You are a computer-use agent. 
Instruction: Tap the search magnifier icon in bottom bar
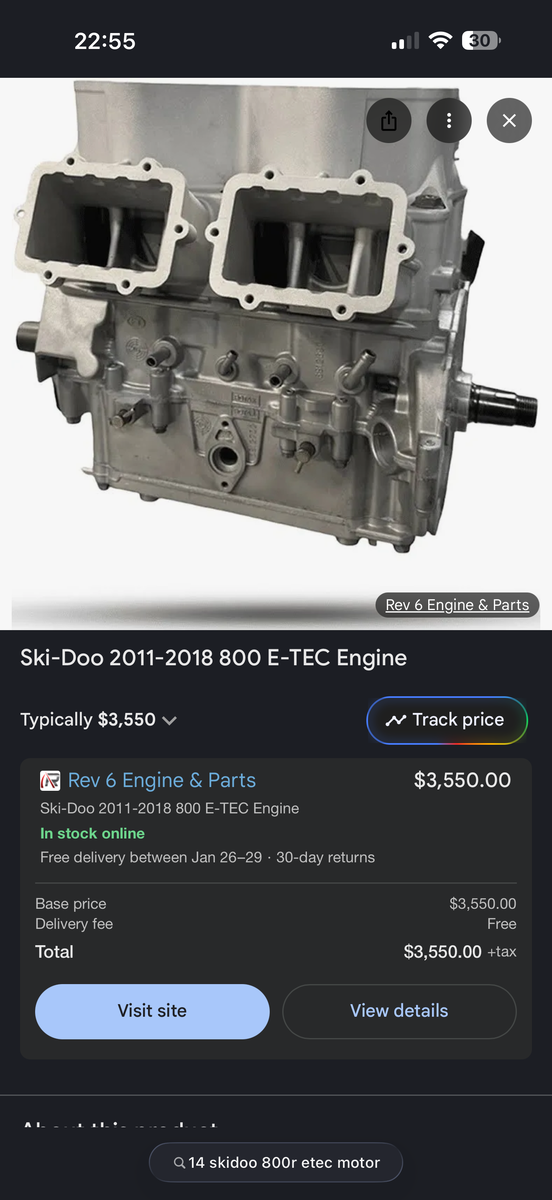(x=179, y=1163)
